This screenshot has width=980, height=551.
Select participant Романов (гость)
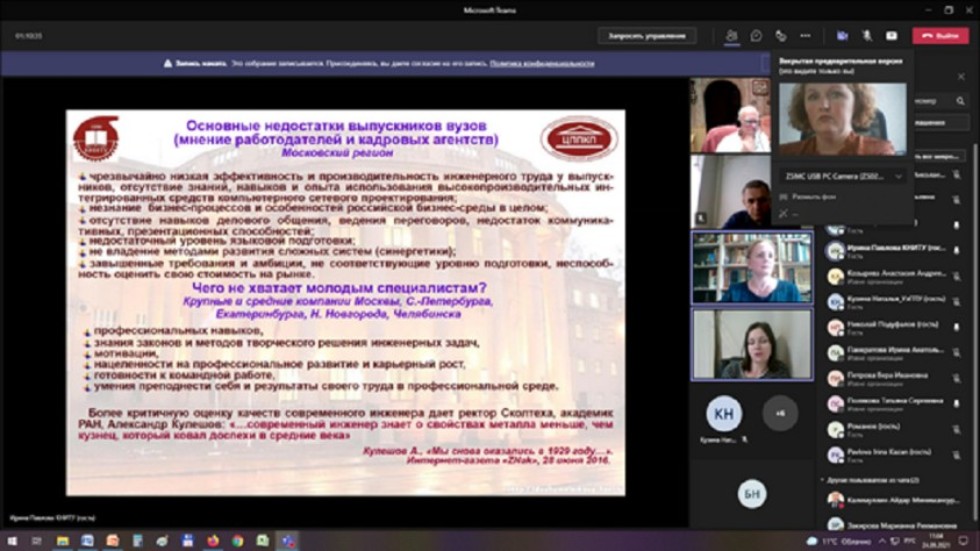890,430
